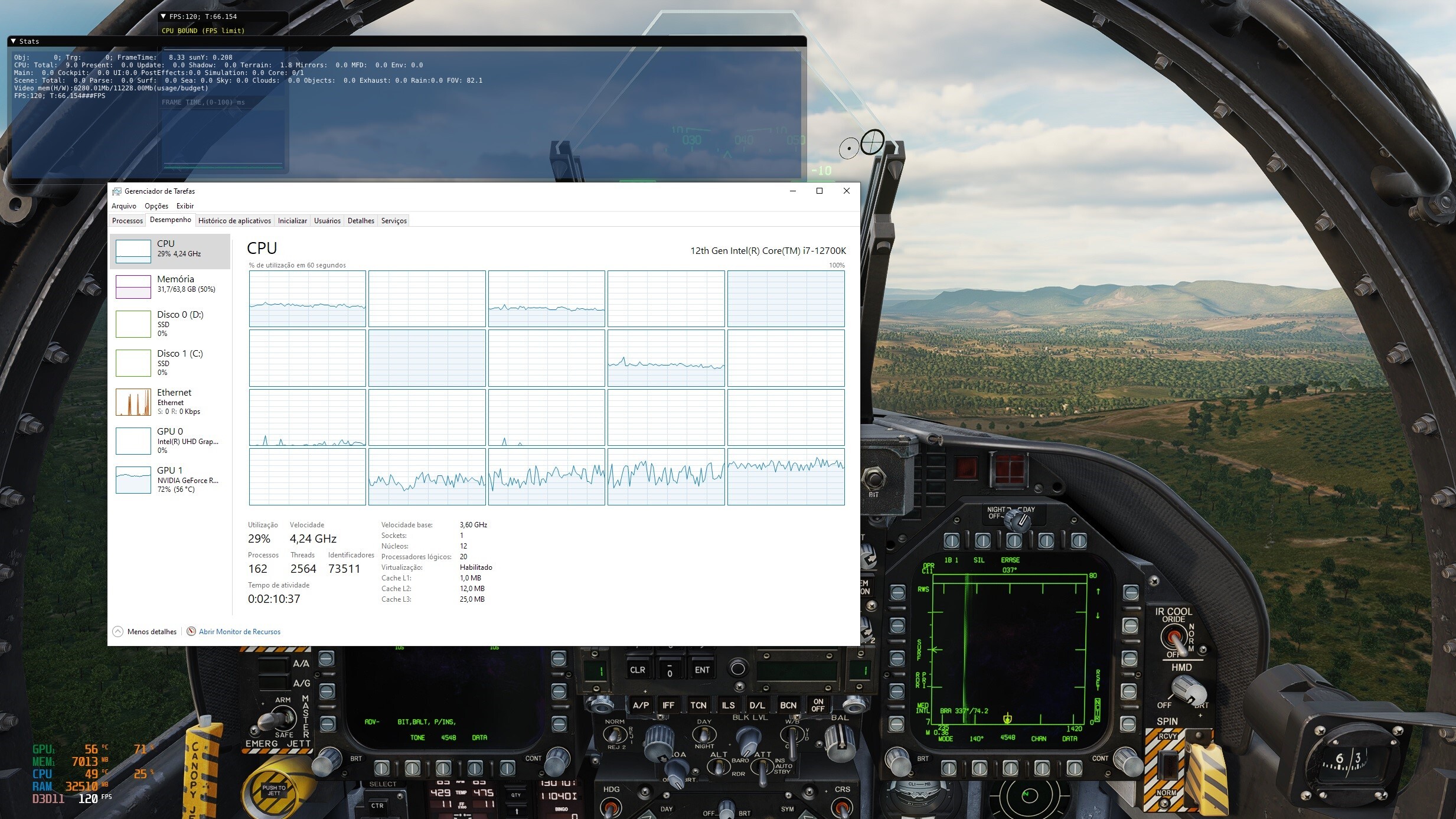
Task: Switch to the Serviços tab
Action: pyautogui.click(x=394, y=221)
